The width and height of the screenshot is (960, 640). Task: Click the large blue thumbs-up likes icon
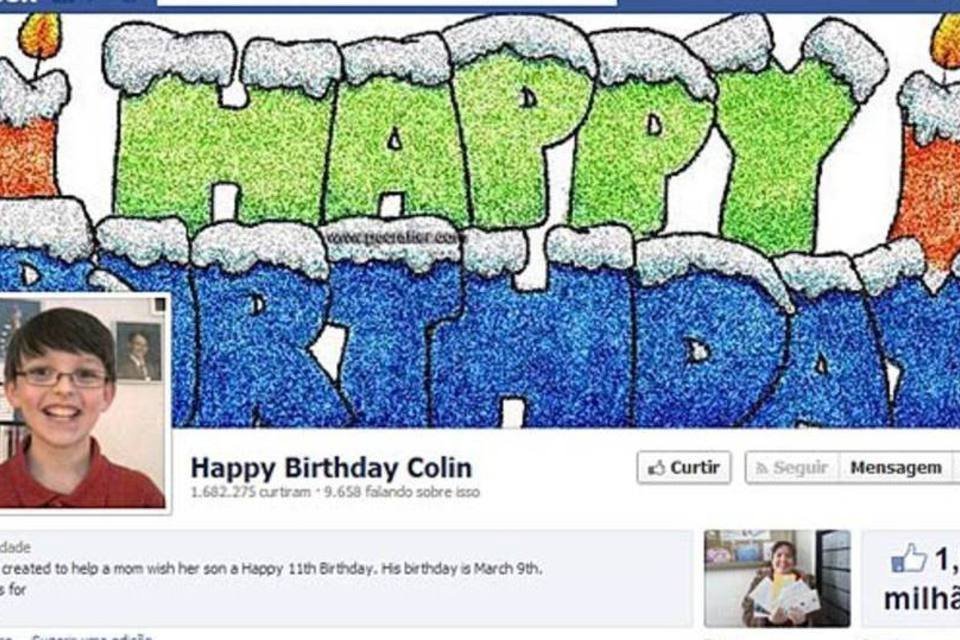click(x=909, y=558)
